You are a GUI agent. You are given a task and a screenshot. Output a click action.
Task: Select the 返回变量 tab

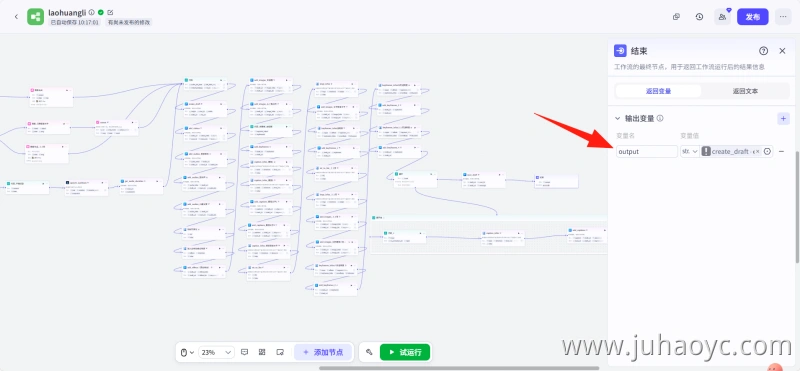coord(658,91)
